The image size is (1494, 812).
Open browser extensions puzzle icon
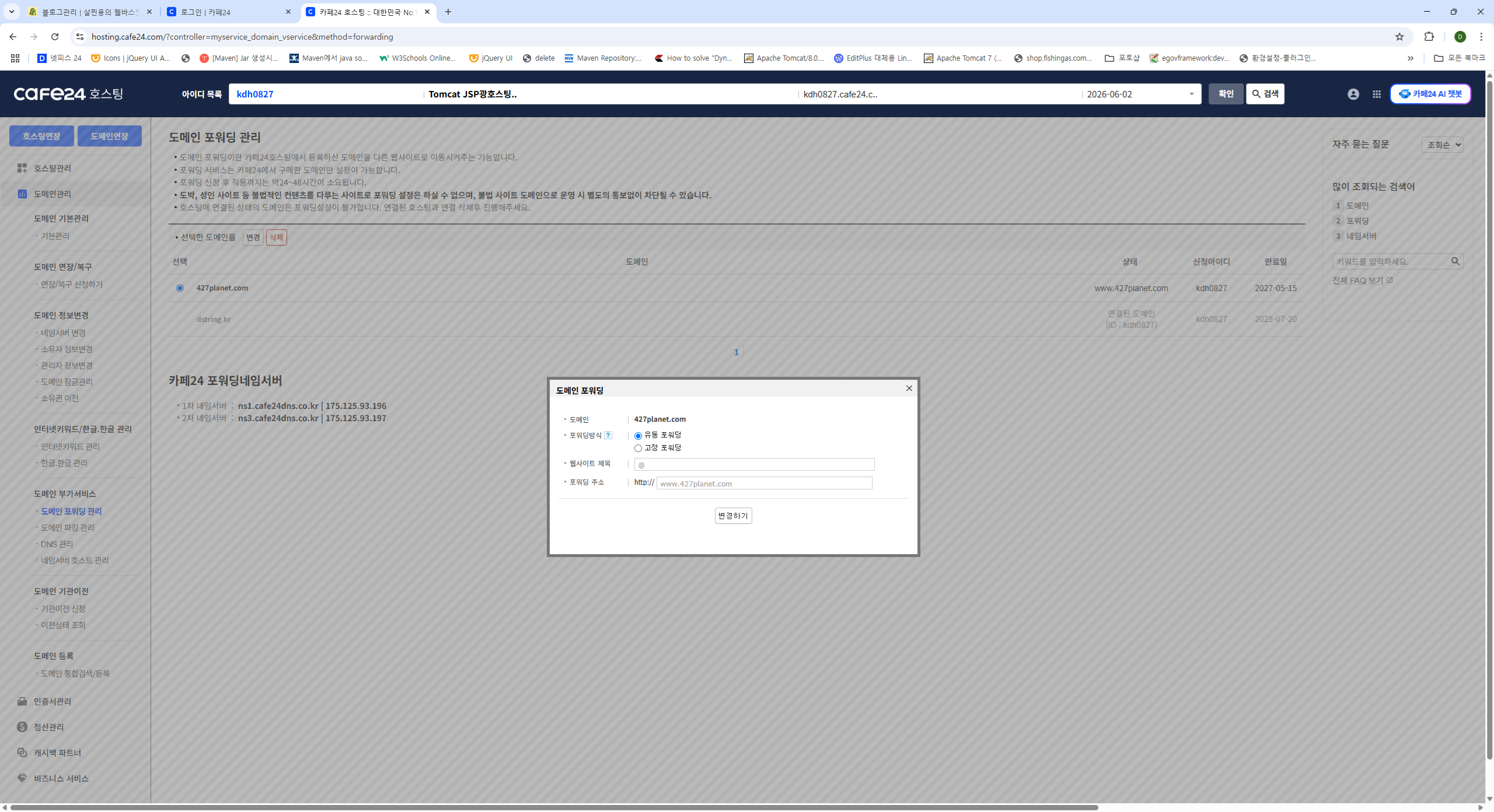pos(1429,37)
